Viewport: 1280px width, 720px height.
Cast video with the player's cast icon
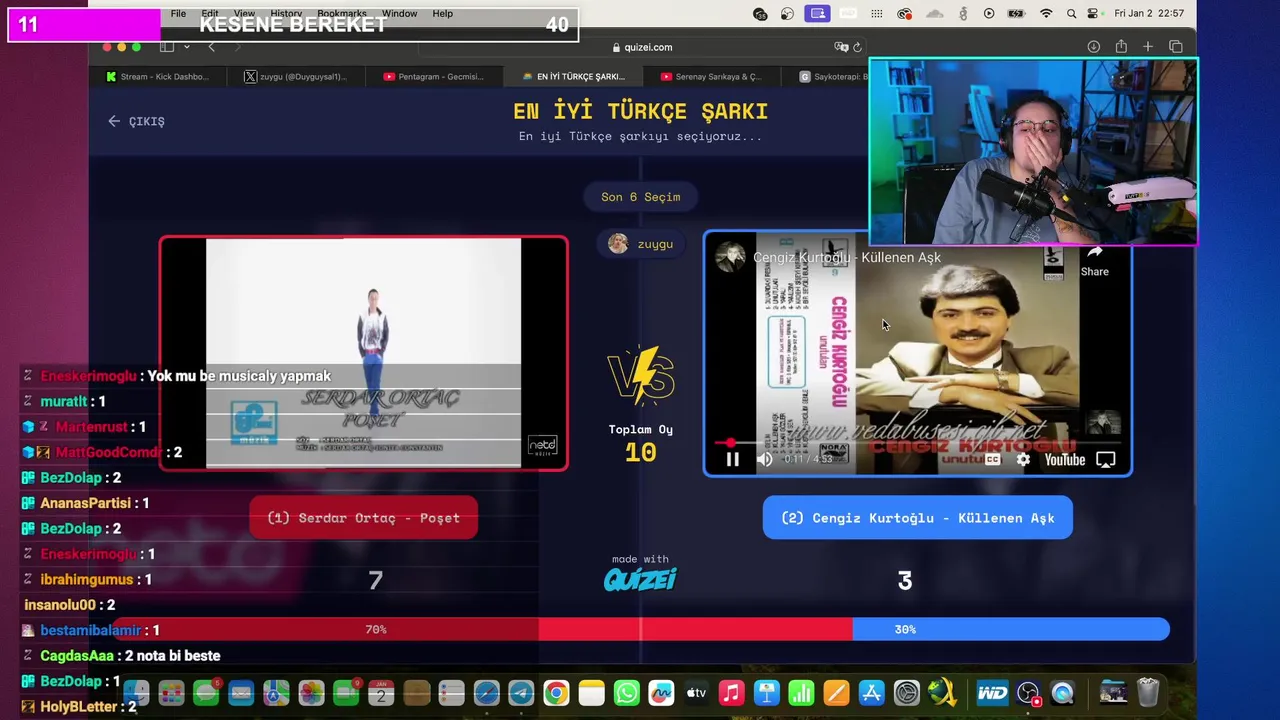click(1106, 459)
